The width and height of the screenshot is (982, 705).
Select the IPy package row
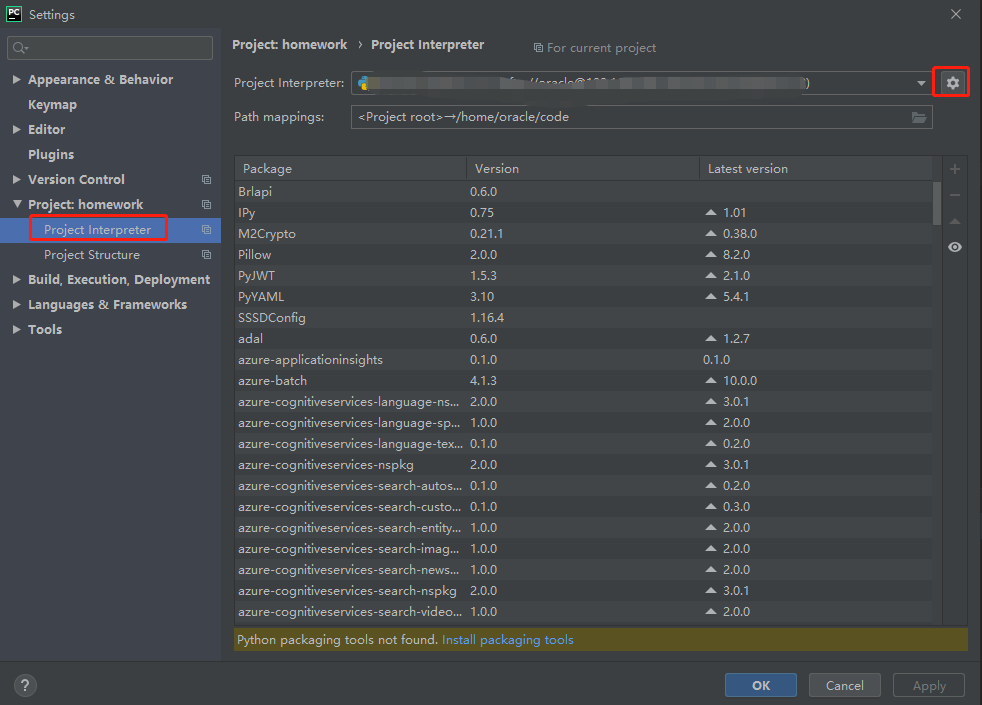(584, 213)
